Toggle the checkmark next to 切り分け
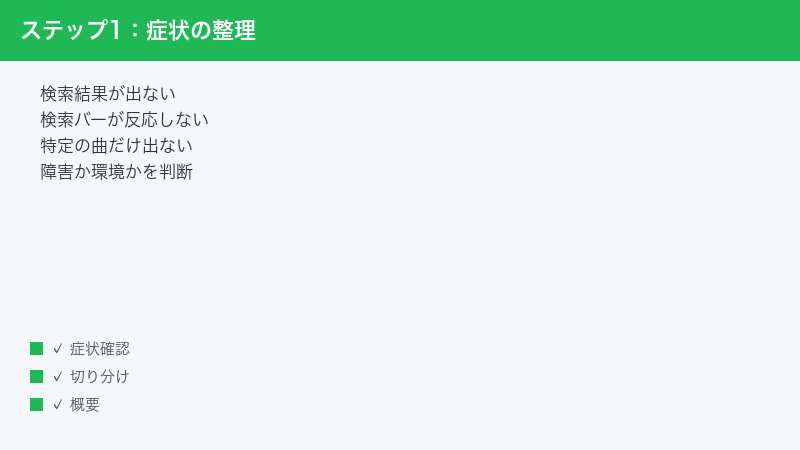The image size is (800, 450). [58, 377]
